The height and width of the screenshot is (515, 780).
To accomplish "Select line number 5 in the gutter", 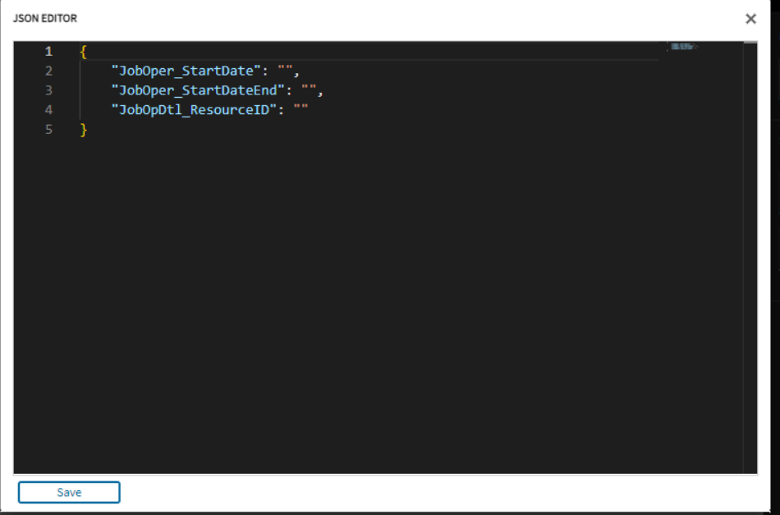I will (x=48, y=129).
